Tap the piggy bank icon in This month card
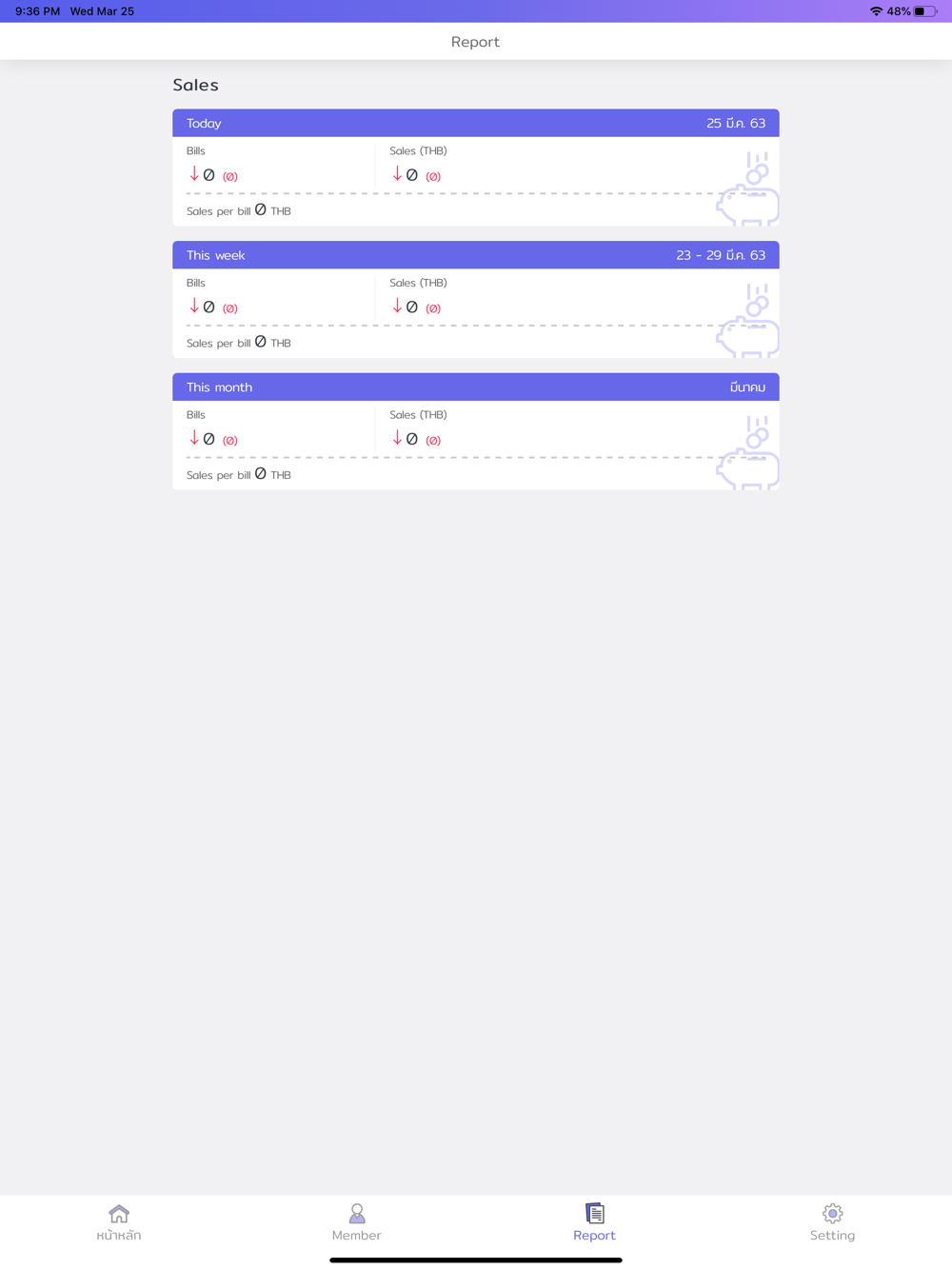This screenshot has width=952, height=1270. 748,452
